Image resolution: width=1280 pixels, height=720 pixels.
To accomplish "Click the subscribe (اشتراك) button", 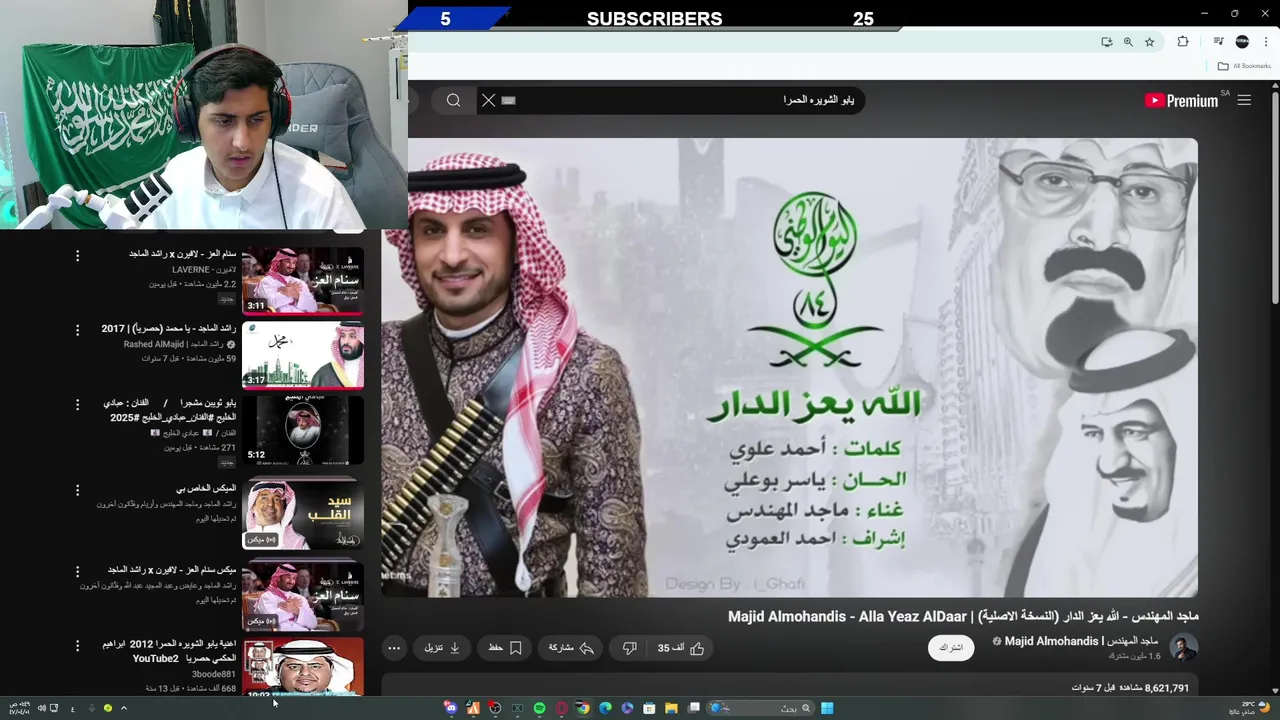I will click(951, 648).
